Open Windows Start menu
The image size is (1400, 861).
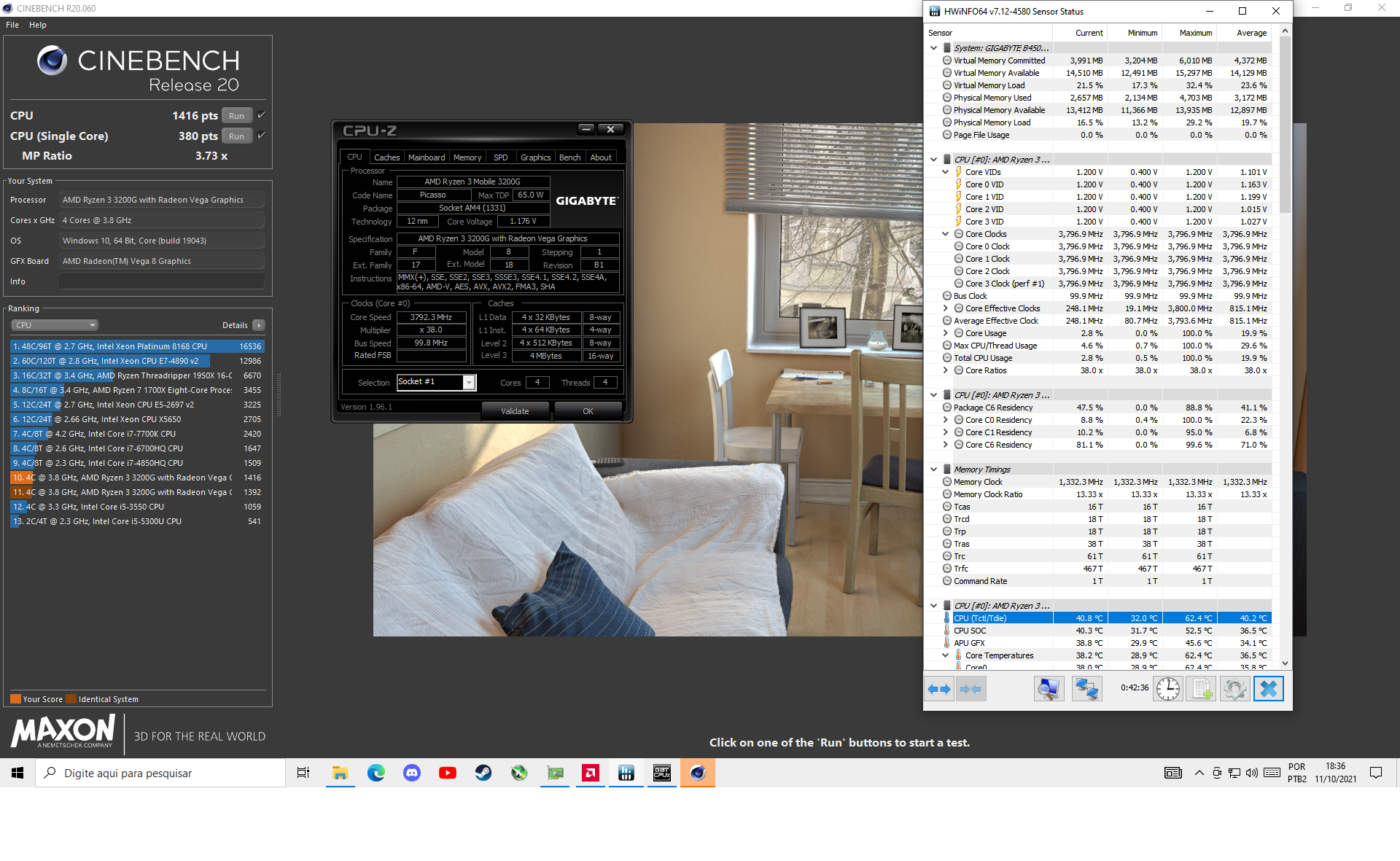(17, 773)
